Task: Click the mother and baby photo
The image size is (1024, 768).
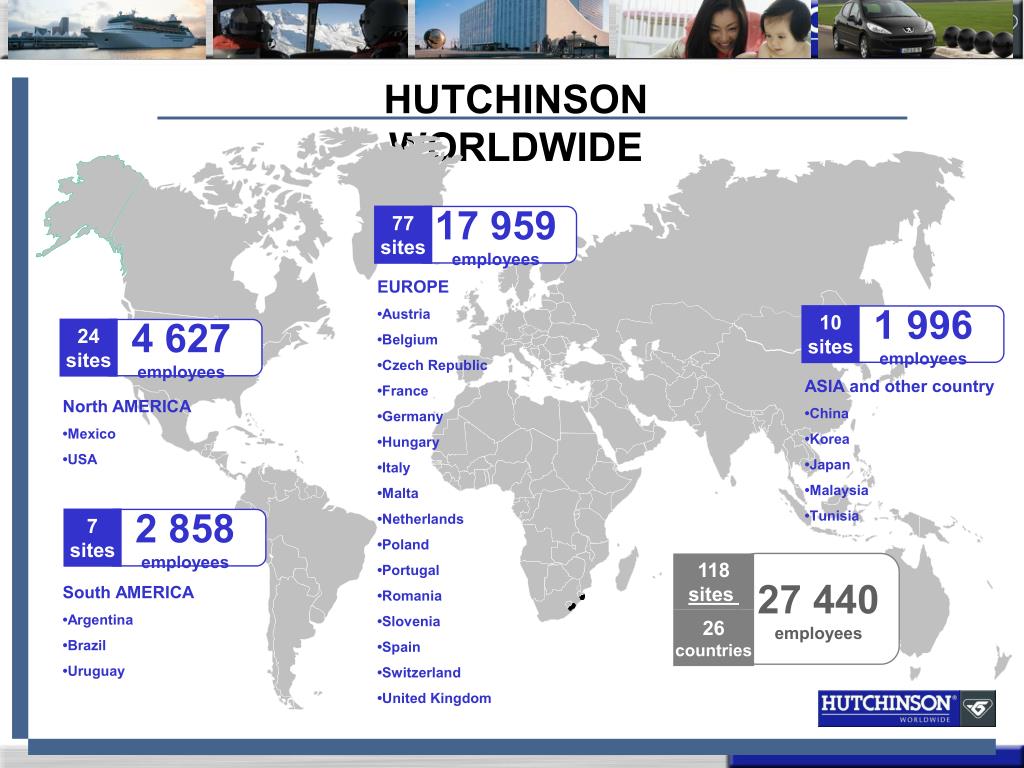Action: pos(714,29)
